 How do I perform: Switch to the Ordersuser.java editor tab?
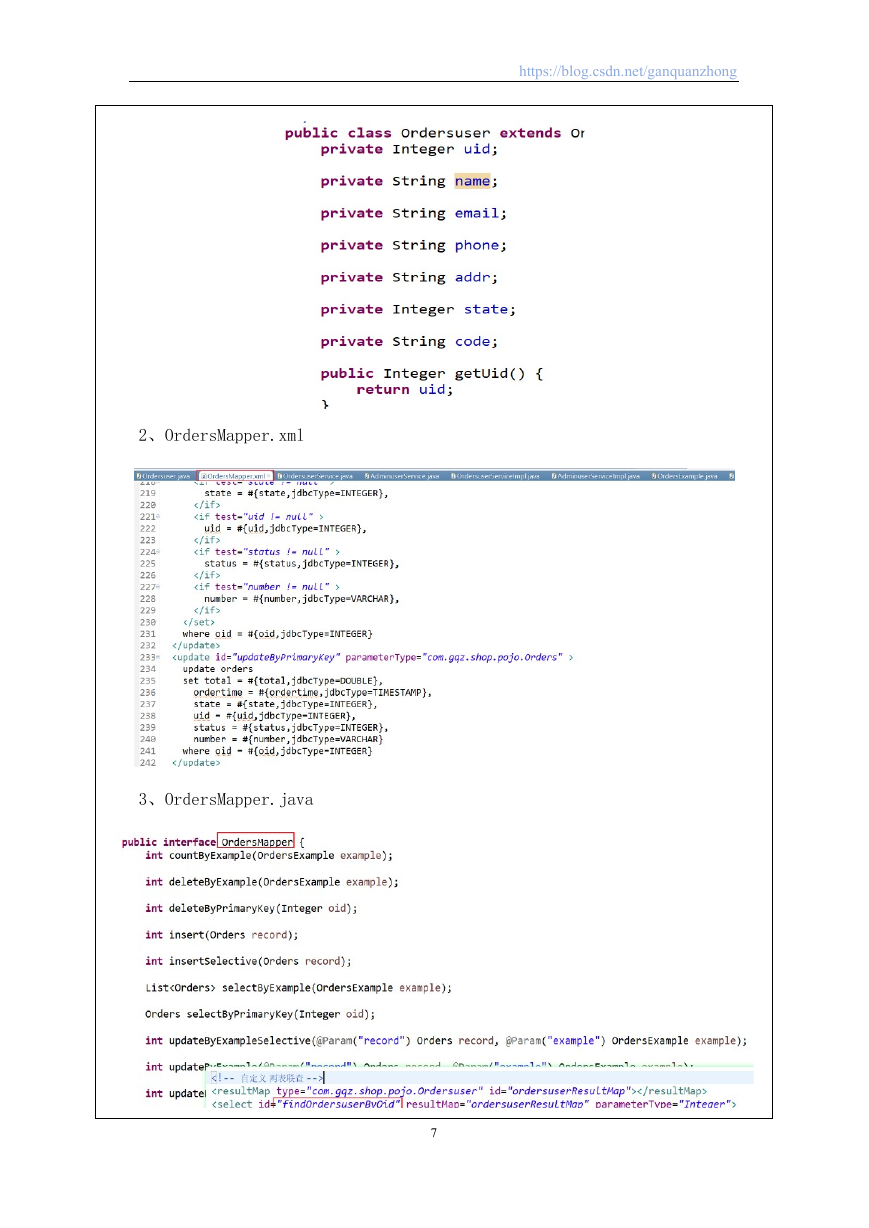click(164, 477)
